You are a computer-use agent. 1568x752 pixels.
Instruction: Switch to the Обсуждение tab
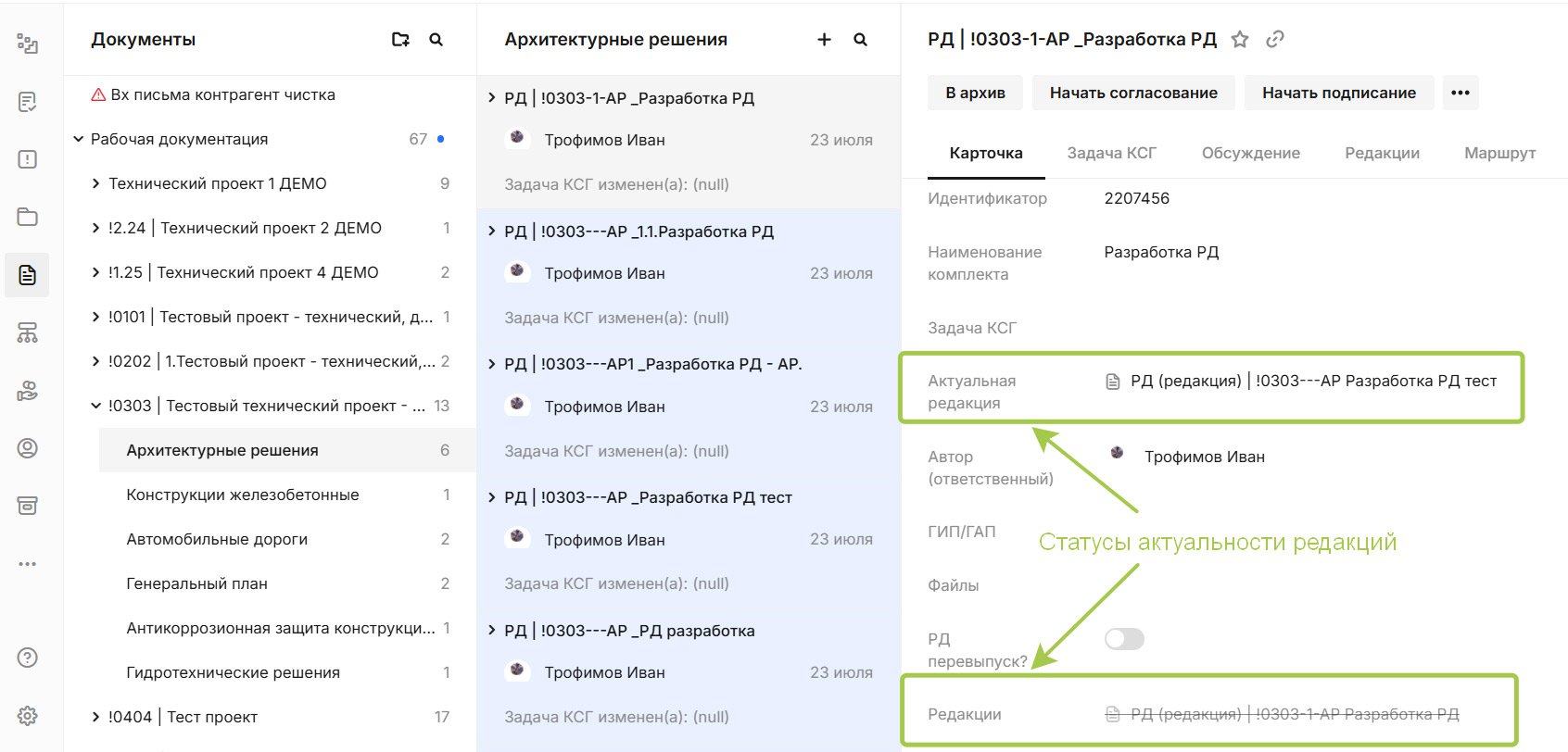click(1251, 153)
